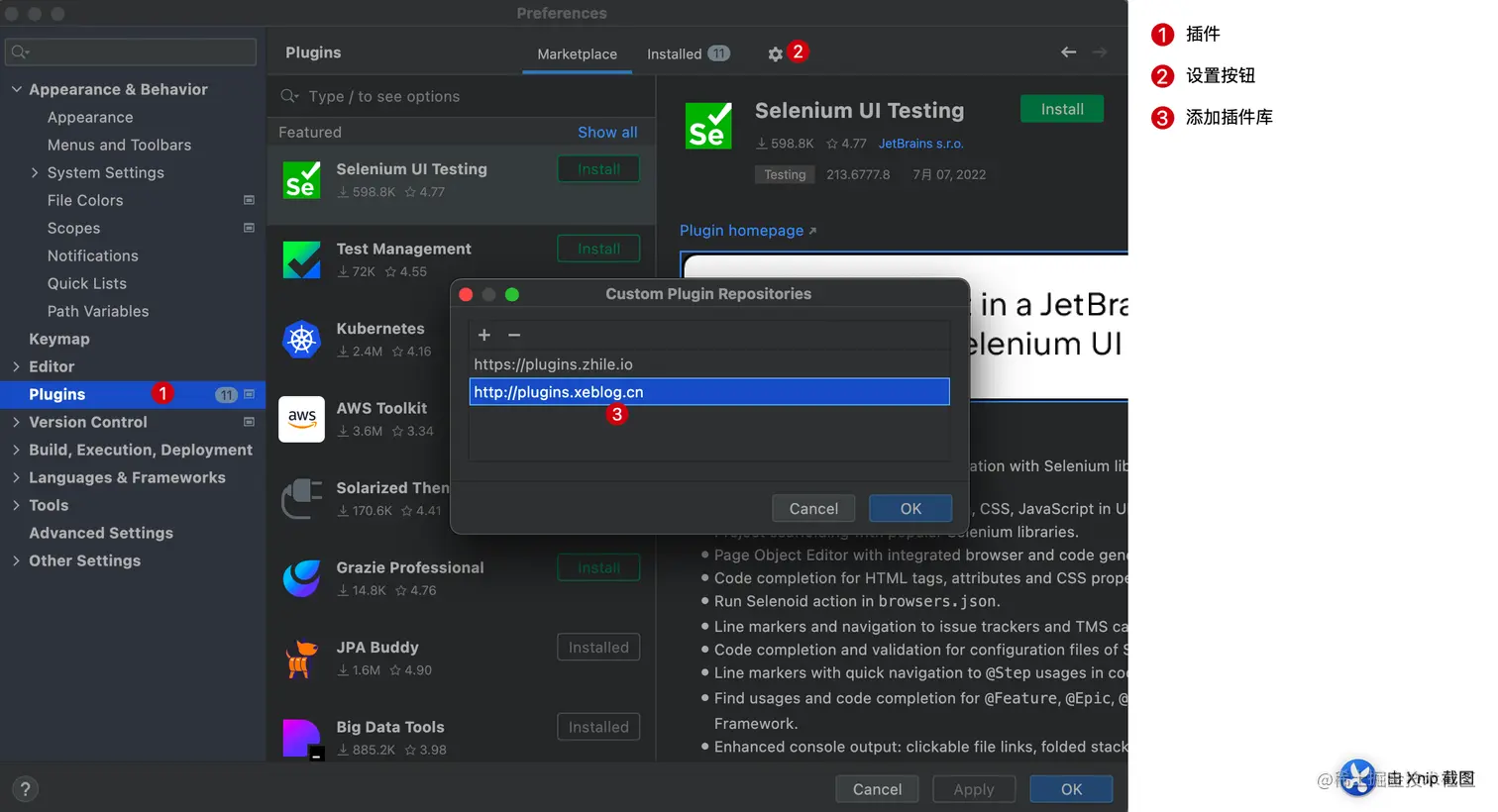Expand the Editor settings section
Image resolution: width=1498 pixels, height=812 pixels.
point(16,366)
